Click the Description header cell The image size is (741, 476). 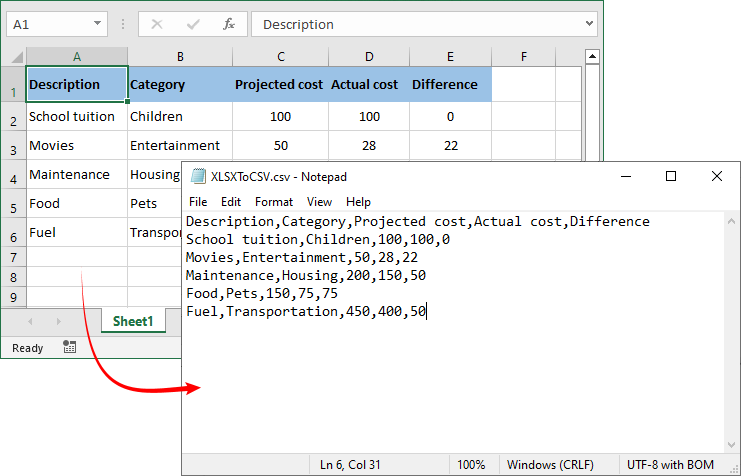pyautogui.click(x=77, y=84)
